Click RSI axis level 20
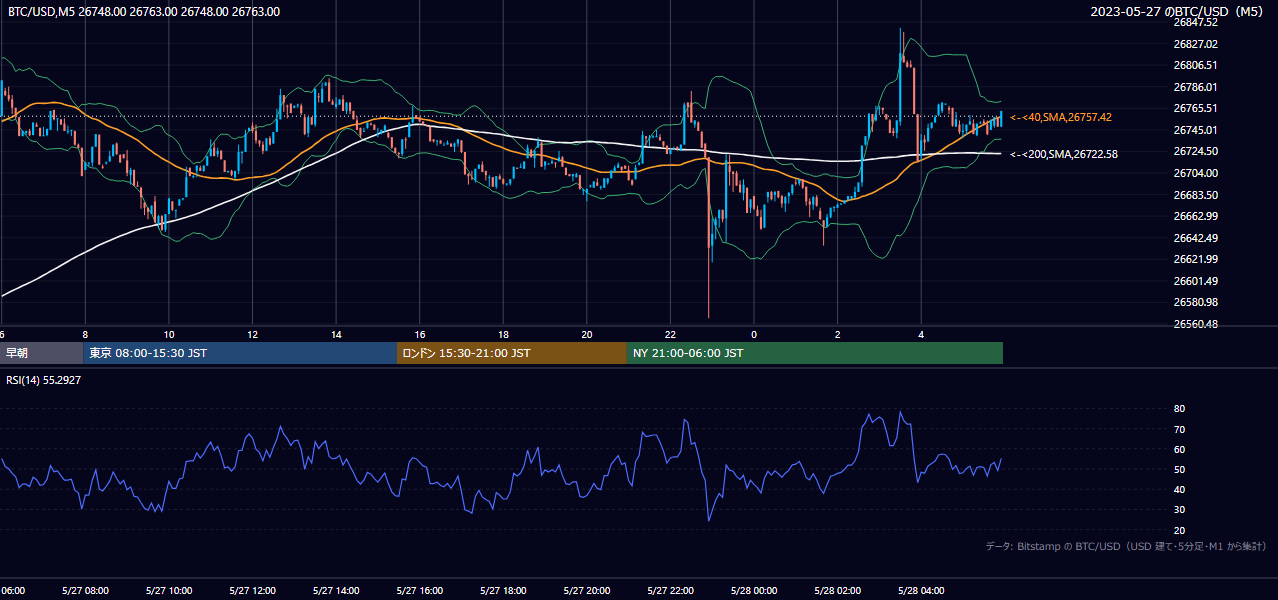Screen dimensions: 1278x600 coord(1180,530)
